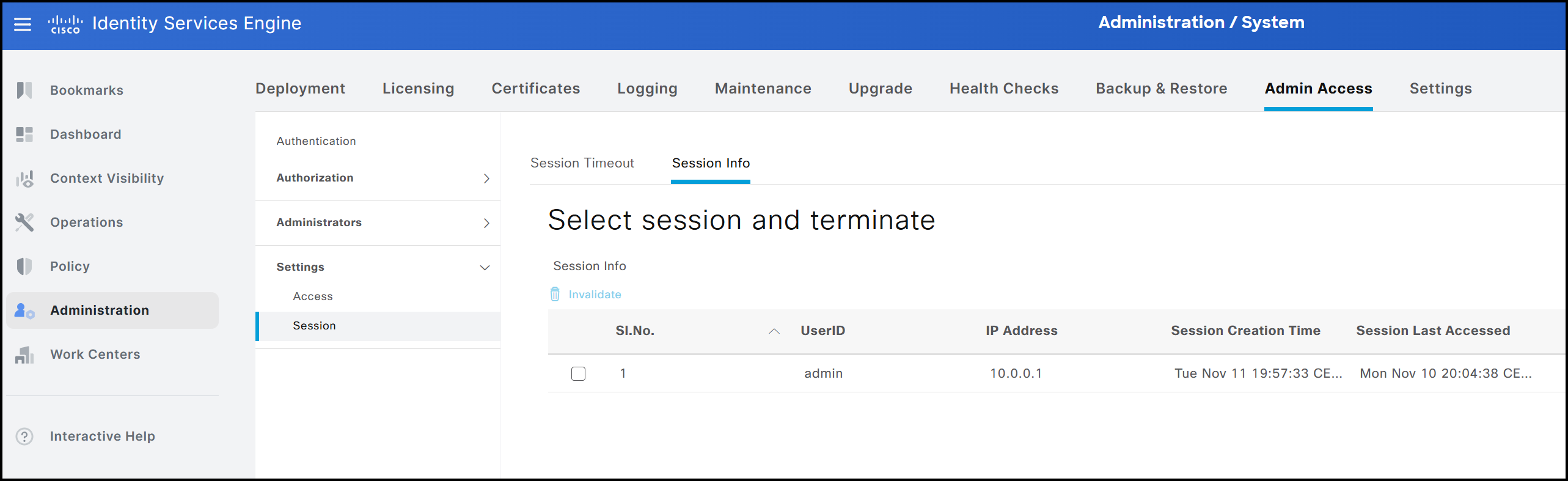1568x481 pixels.
Task: Go to Health Checks tab
Action: click(x=1003, y=89)
